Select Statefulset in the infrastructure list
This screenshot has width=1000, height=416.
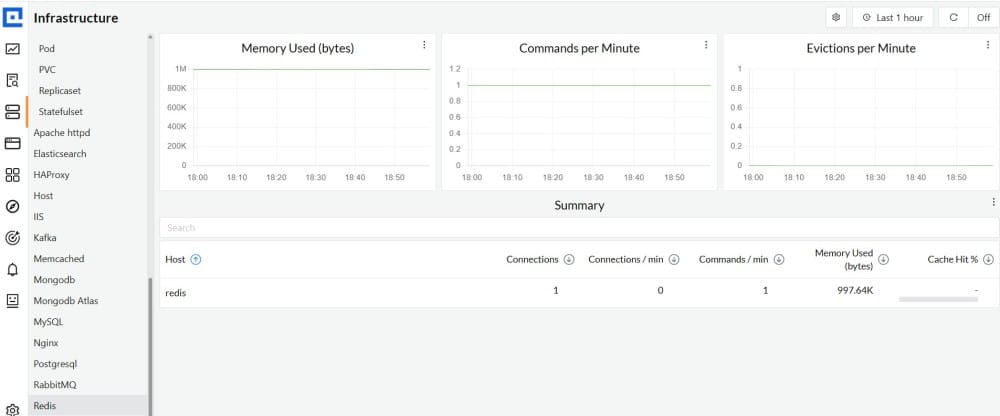(61, 112)
